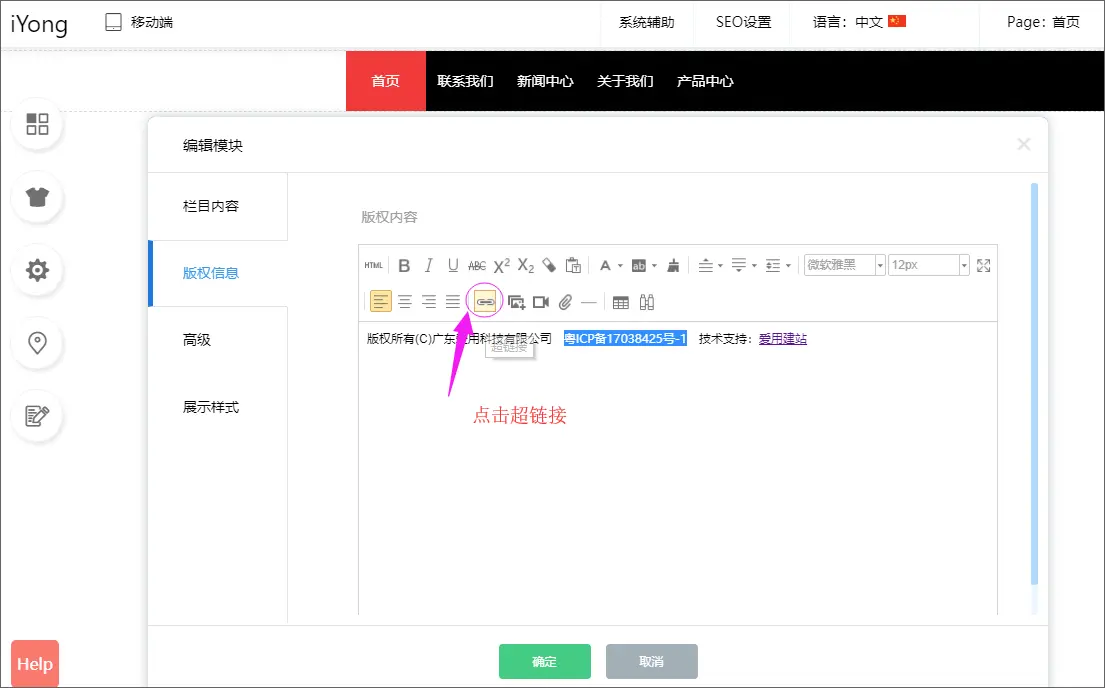This screenshot has height=688, width=1105.
Task: Insert a table using the table icon
Action: [x=620, y=302]
